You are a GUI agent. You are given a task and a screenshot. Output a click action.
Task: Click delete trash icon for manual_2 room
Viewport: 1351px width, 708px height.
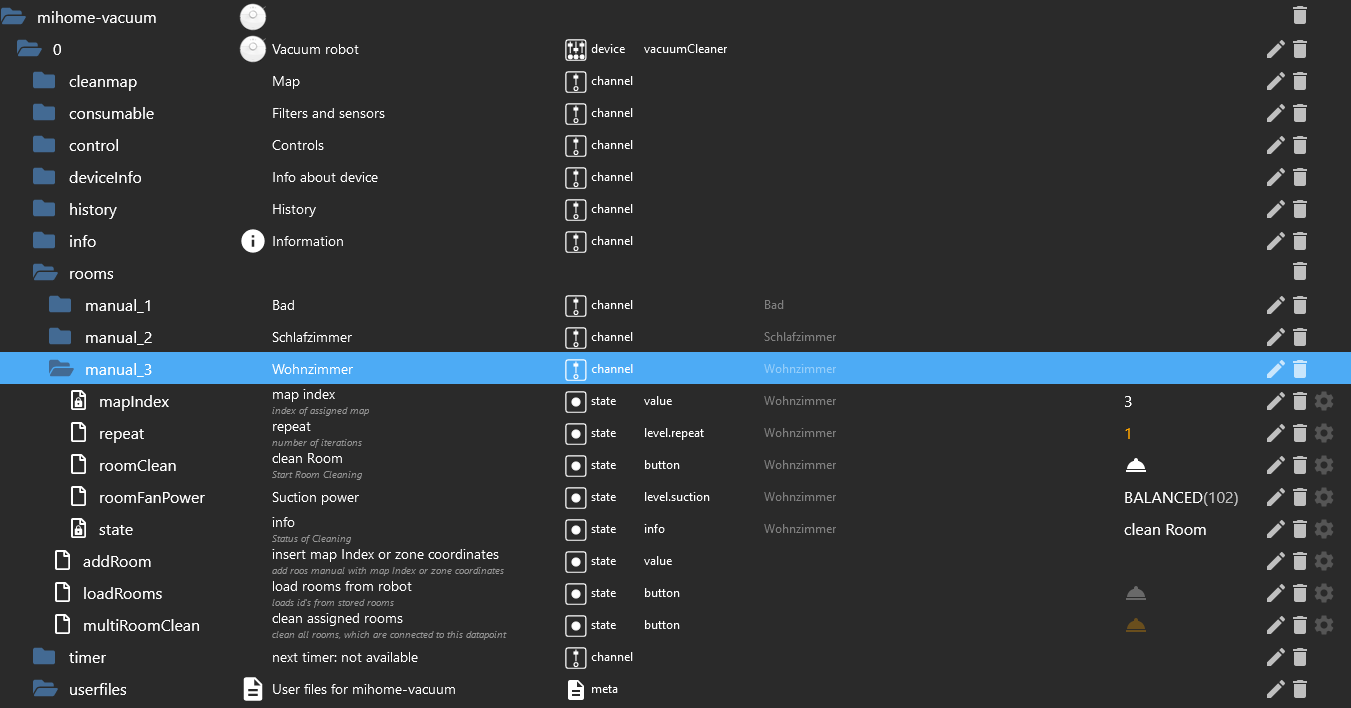click(1299, 337)
